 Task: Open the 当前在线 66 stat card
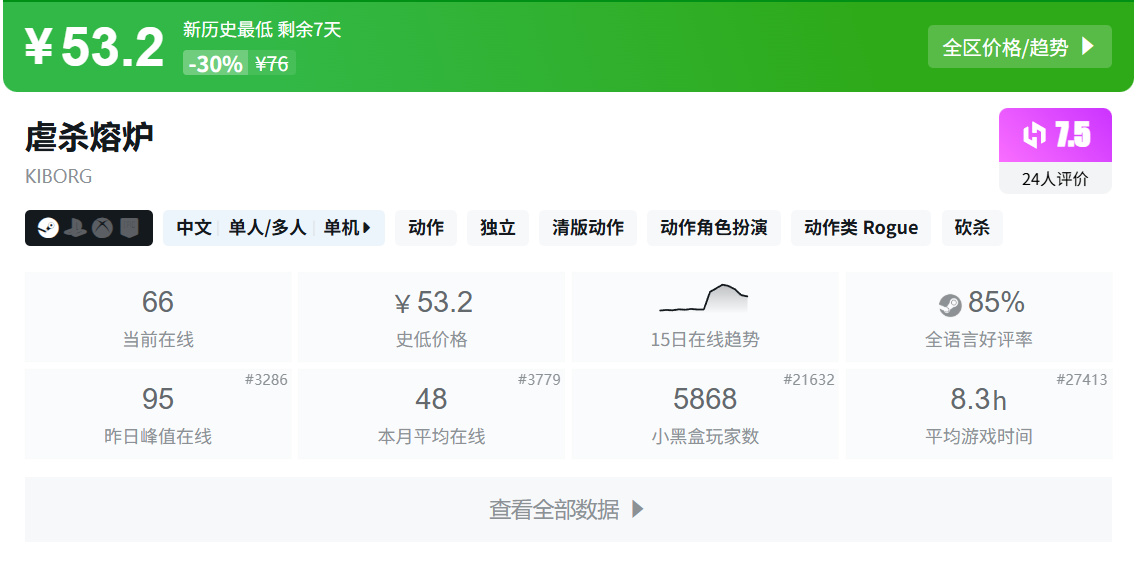tap(158, 317)
